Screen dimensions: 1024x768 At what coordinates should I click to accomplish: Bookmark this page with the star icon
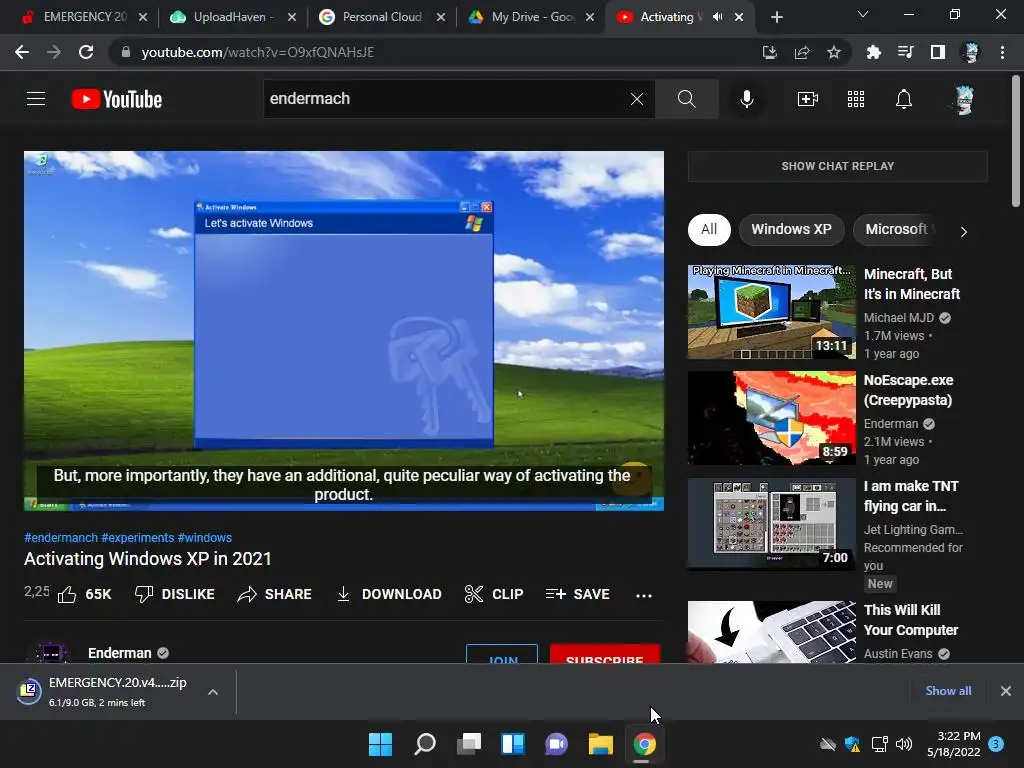834,52
